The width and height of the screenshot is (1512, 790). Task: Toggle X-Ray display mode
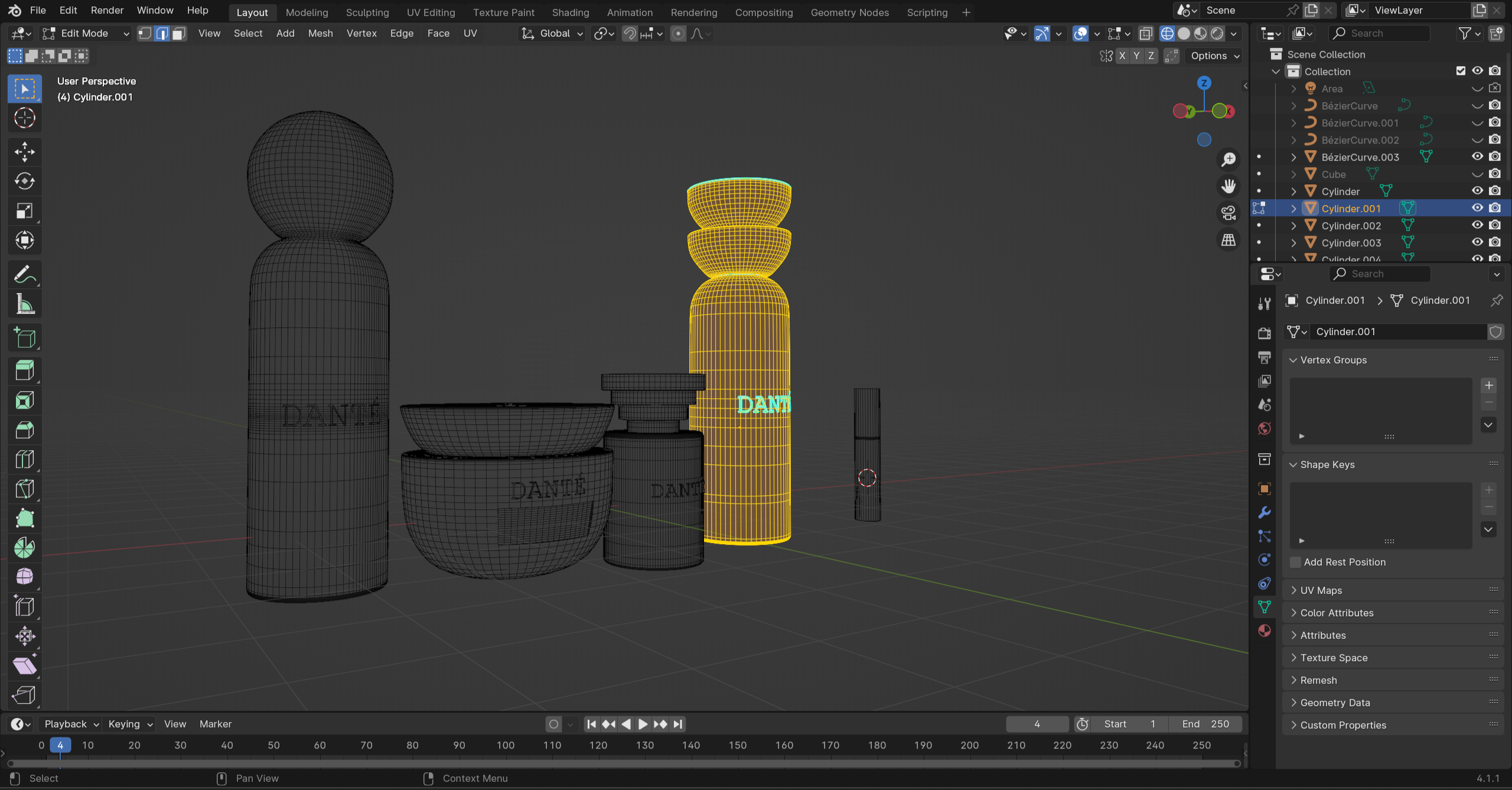click(x=1146, y=34)
